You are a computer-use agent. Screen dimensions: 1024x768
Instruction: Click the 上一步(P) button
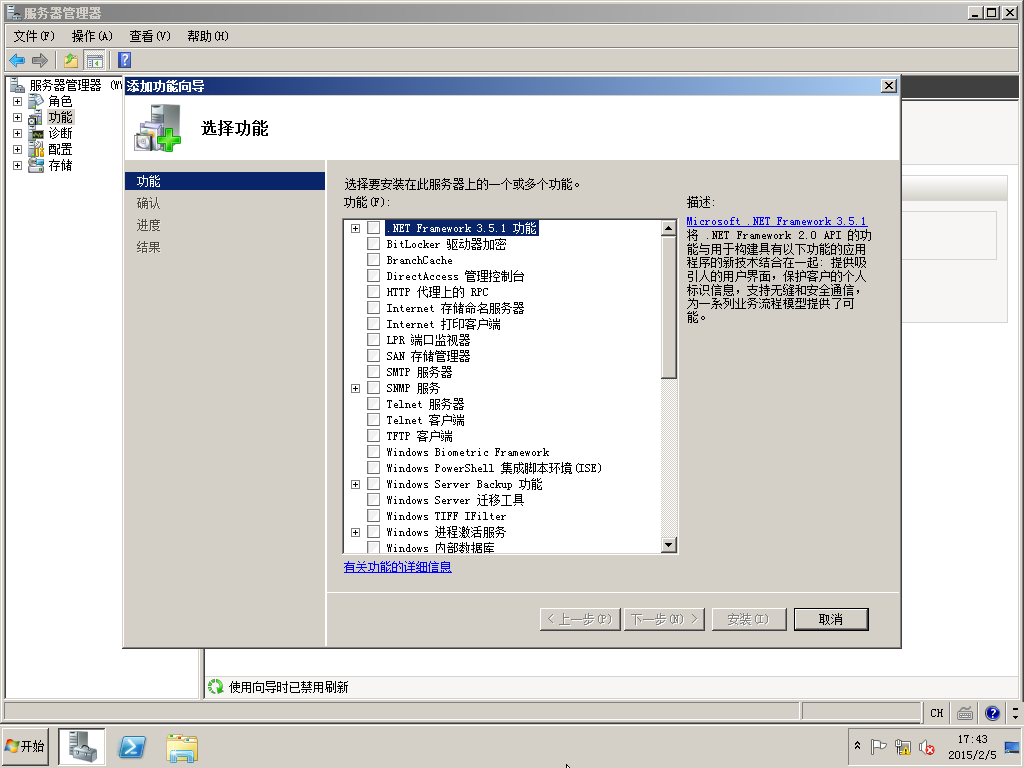(580, 619)
